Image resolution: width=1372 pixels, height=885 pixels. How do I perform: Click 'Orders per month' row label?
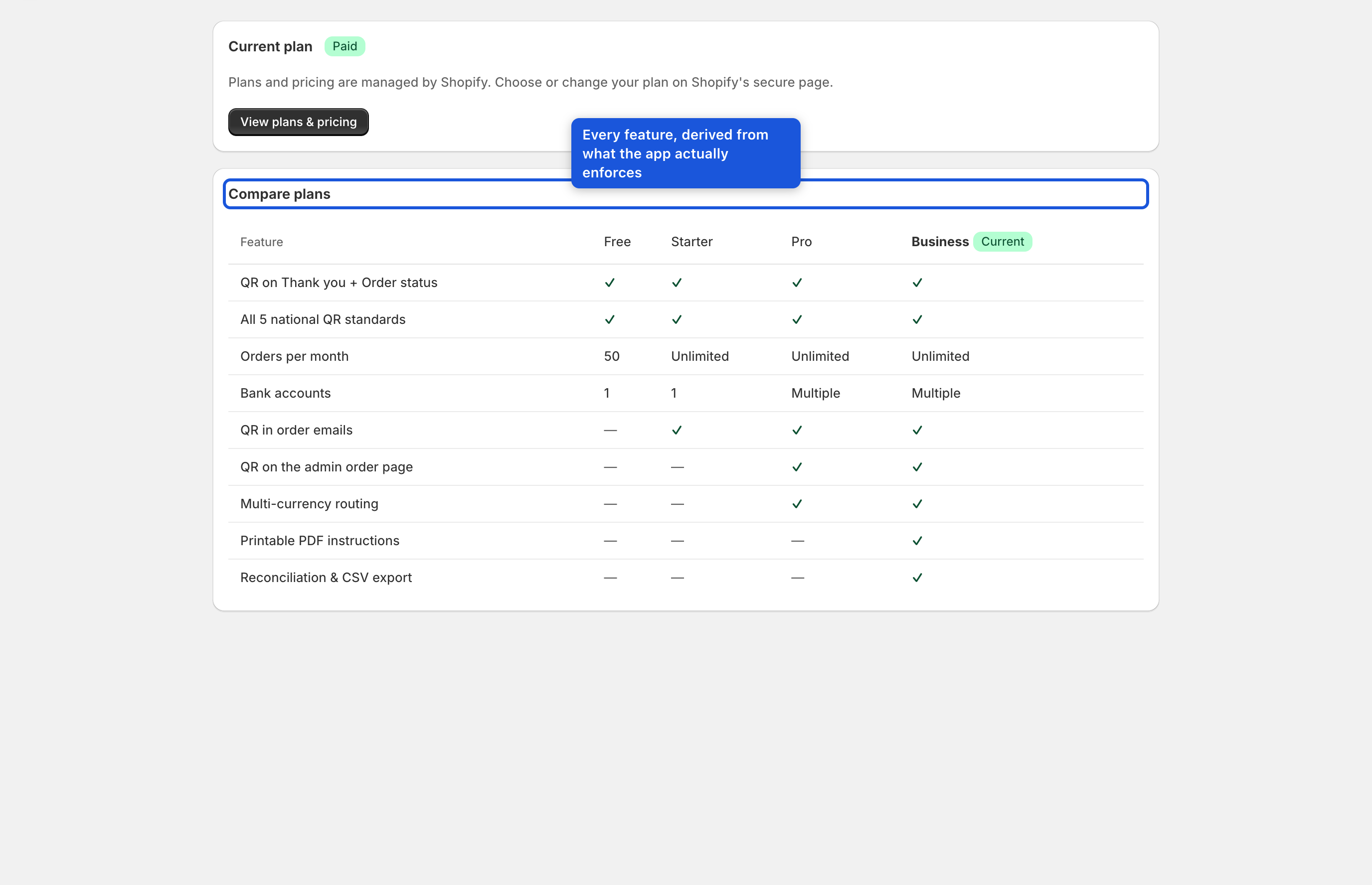click(x=294, y=356)
